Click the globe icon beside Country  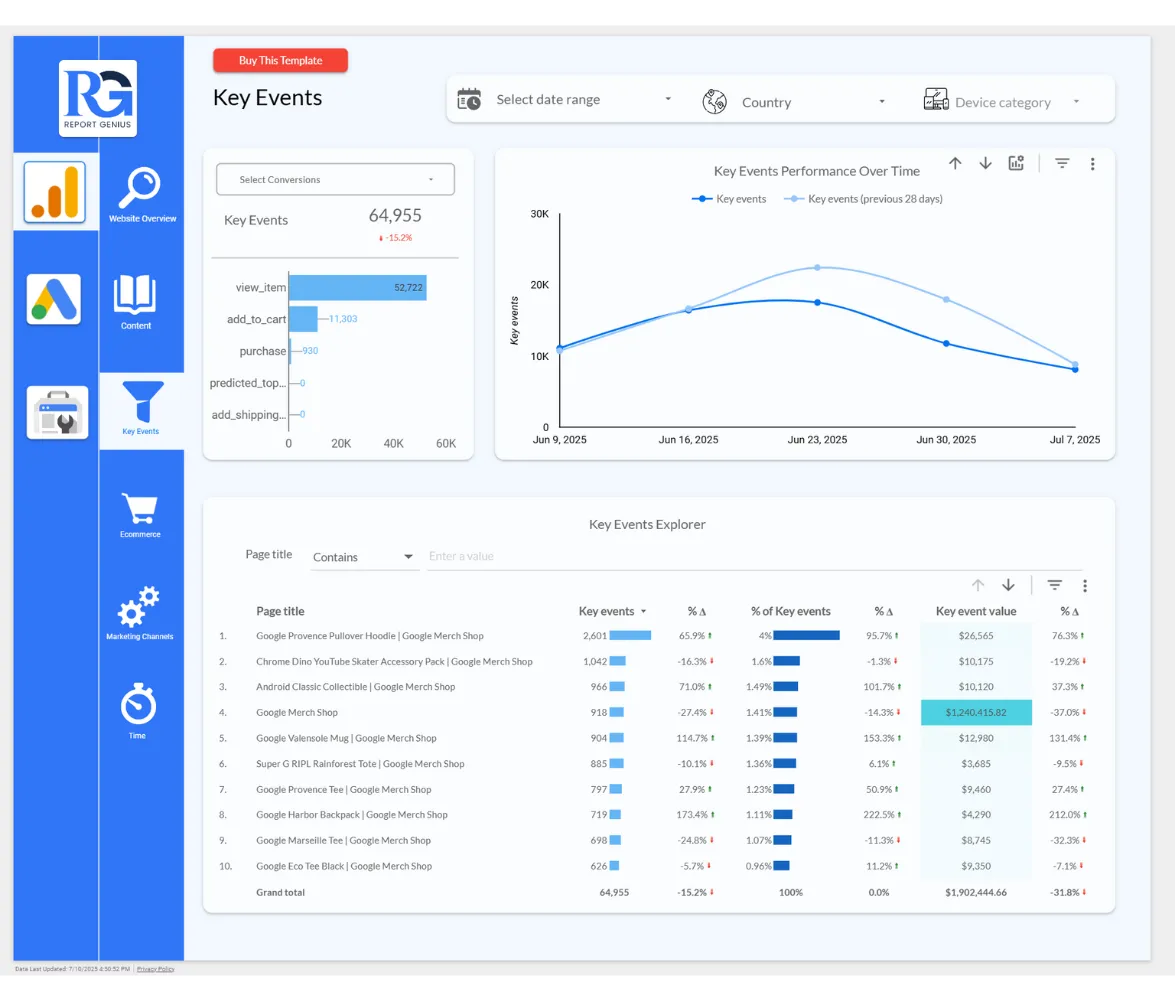click(x=714, y=101)
